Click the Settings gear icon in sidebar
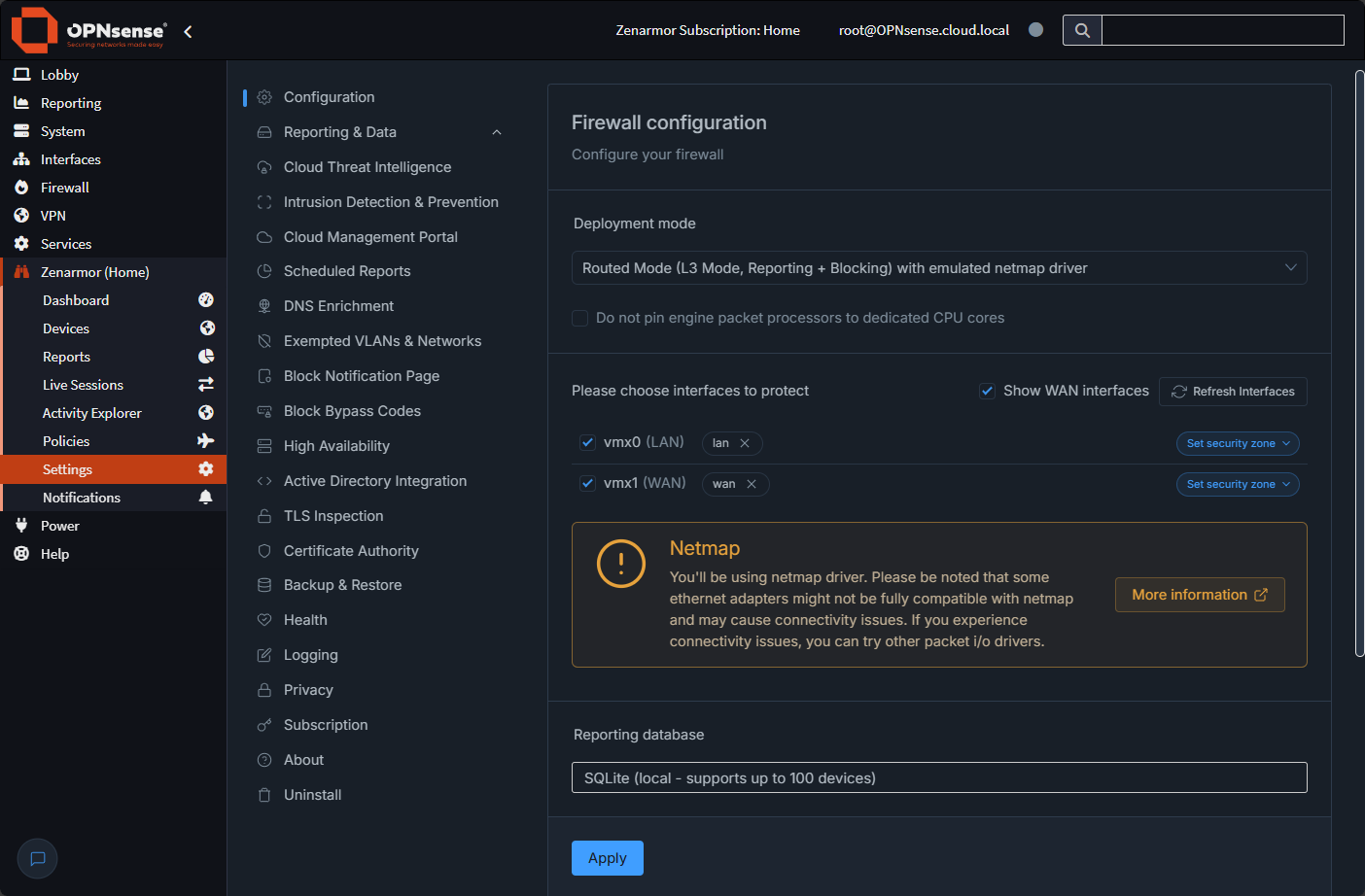The image size is (1365, 896). 205,468
